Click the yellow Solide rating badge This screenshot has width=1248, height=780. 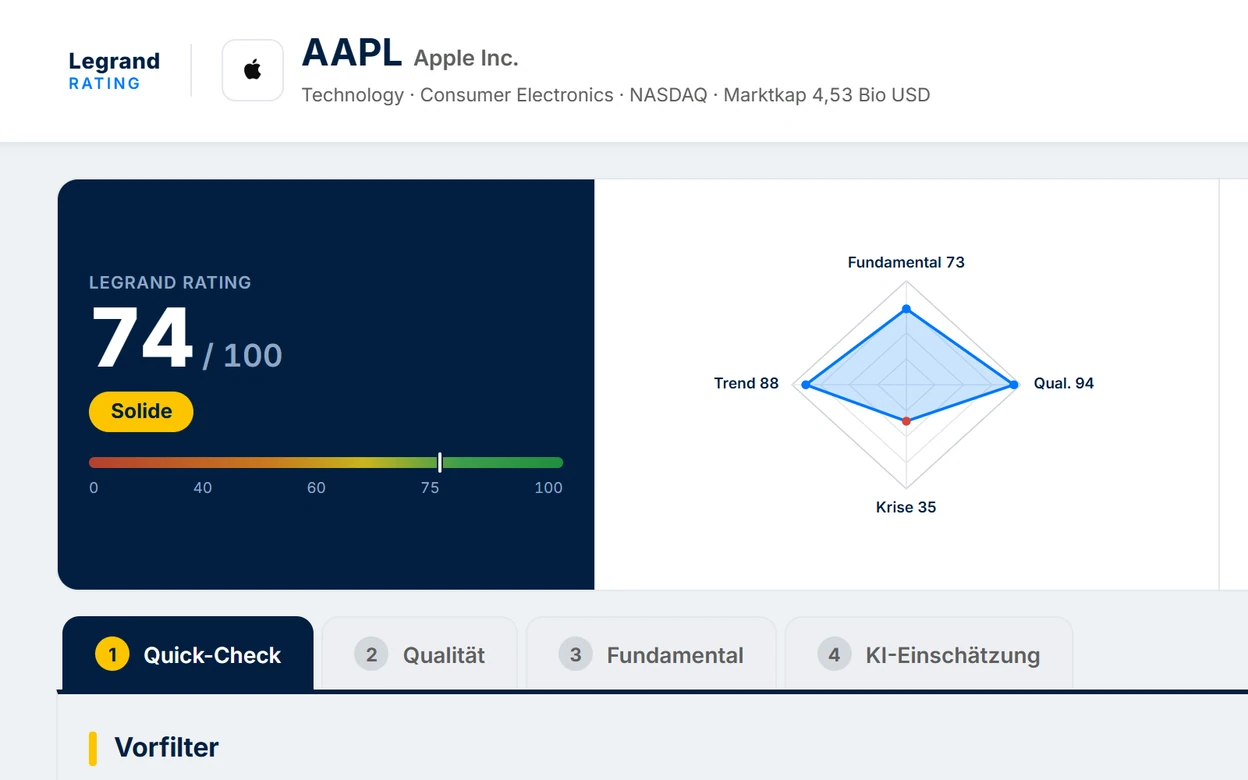pos(141,411)
